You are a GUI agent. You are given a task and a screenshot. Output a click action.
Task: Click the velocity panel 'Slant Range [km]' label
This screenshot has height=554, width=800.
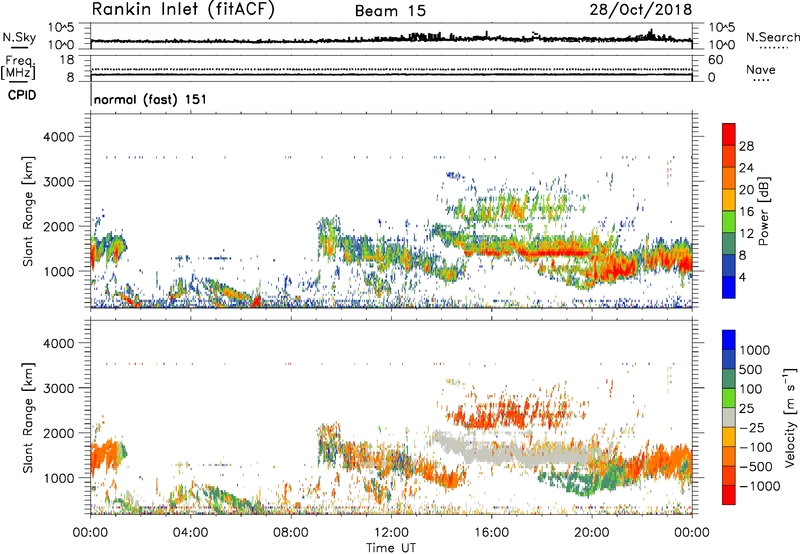pos(28,418)
